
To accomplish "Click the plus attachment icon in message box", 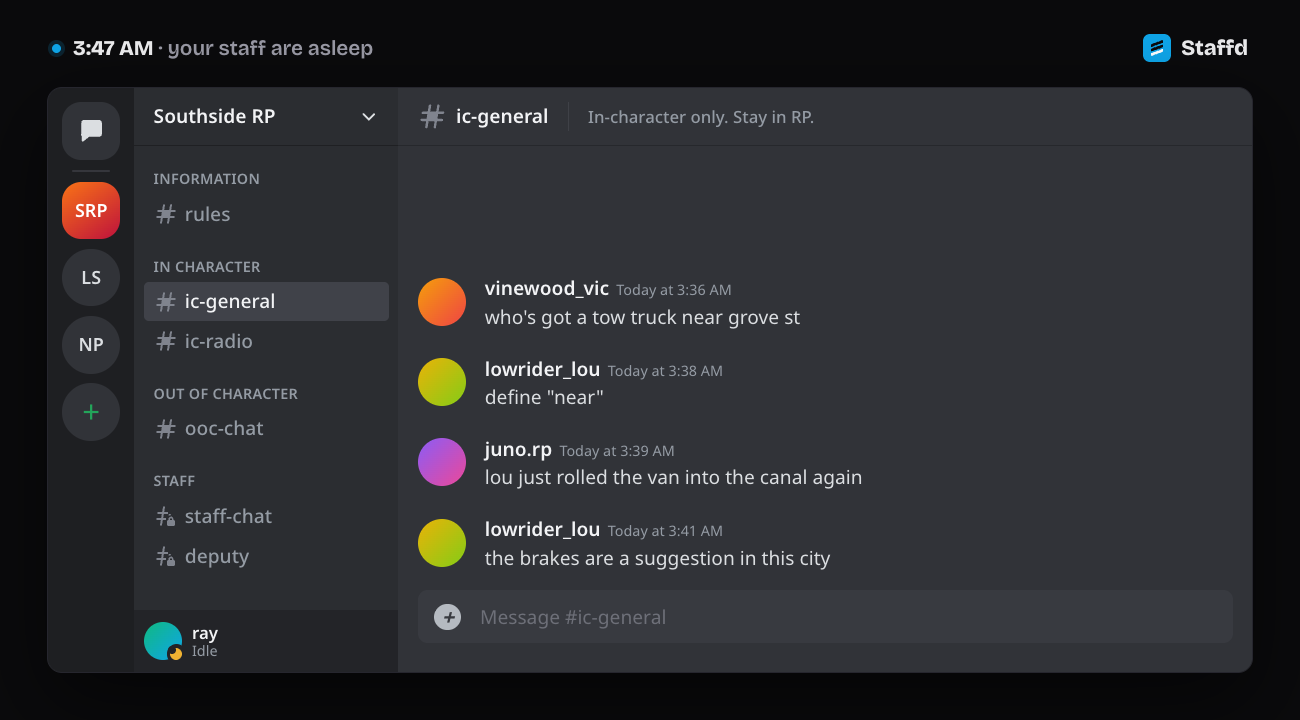I will [x=447, y=617].
